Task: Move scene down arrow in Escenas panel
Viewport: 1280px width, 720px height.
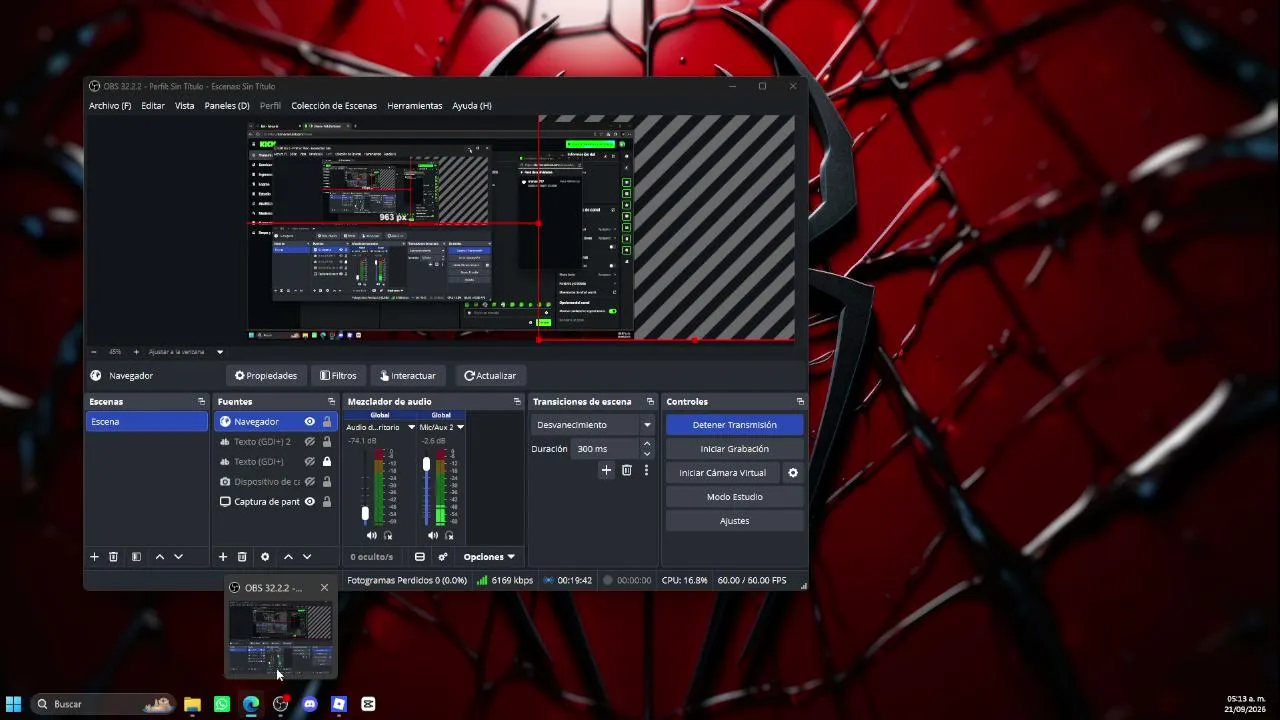Action: (x=178, y=557)
